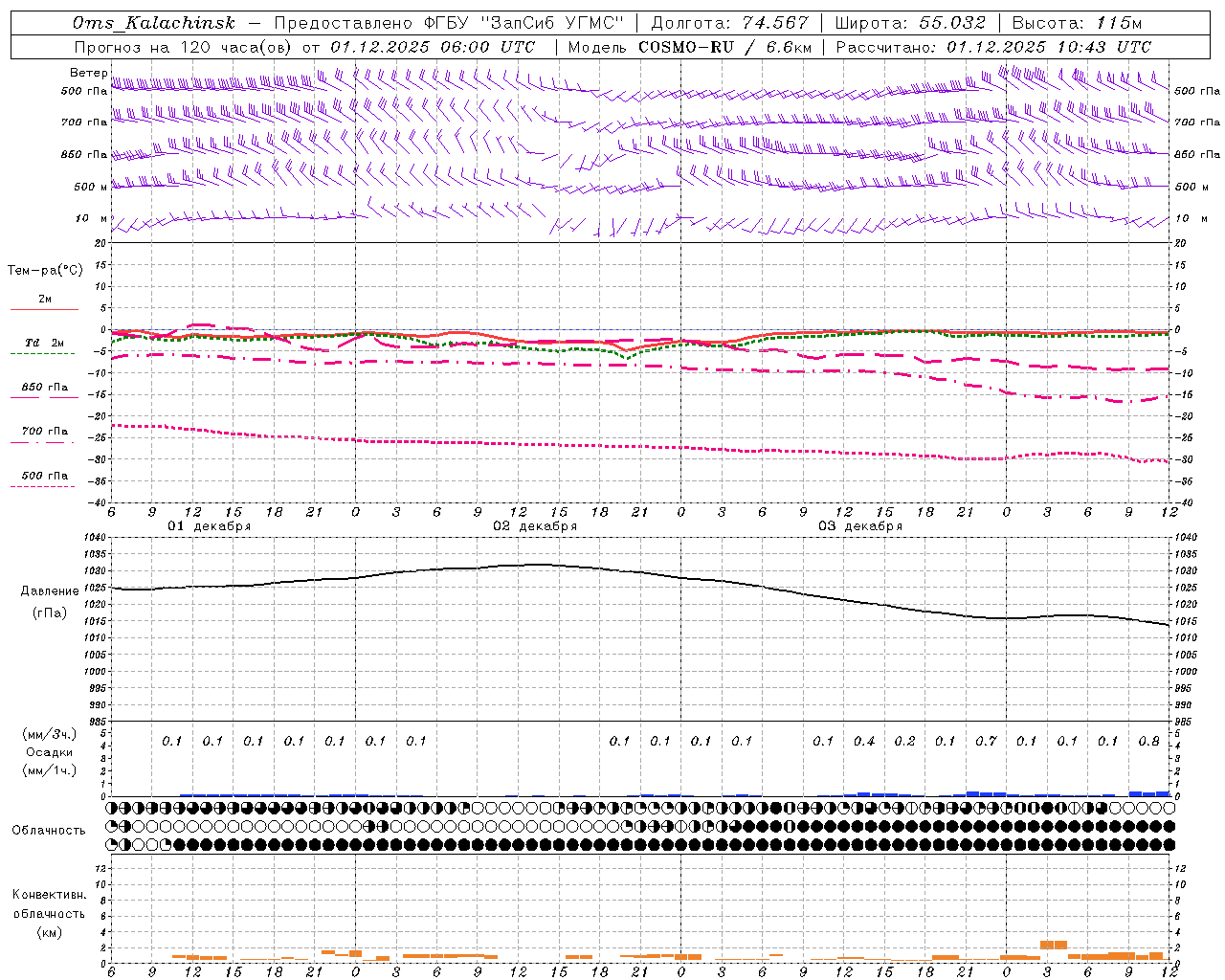
Task: Click the tallest orange convective cloud bar
Action: point(1054,945)
